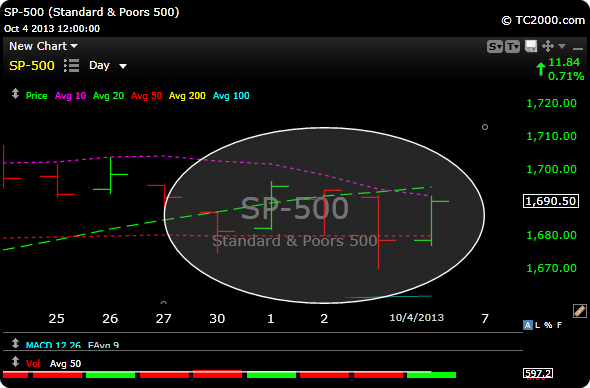
Task: Toggle percent scale % button
Action: (548, 325)
